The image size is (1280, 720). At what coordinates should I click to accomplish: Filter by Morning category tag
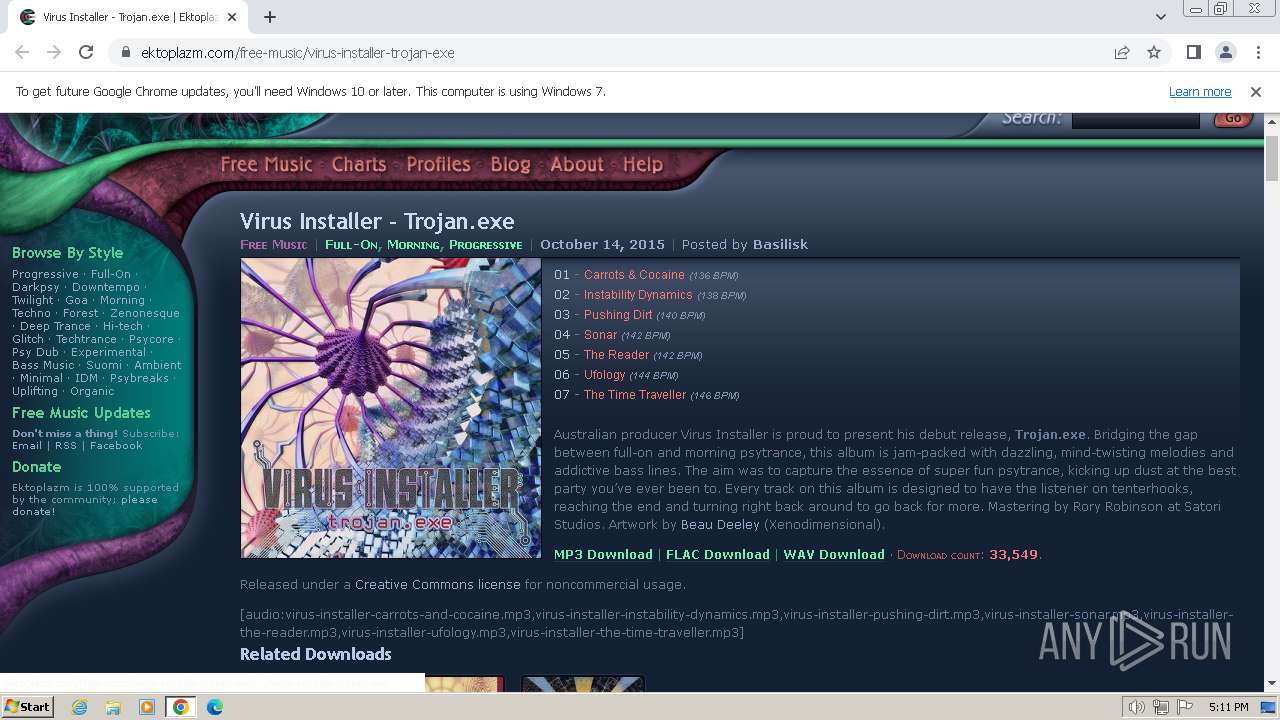click(x=413, y=244)
